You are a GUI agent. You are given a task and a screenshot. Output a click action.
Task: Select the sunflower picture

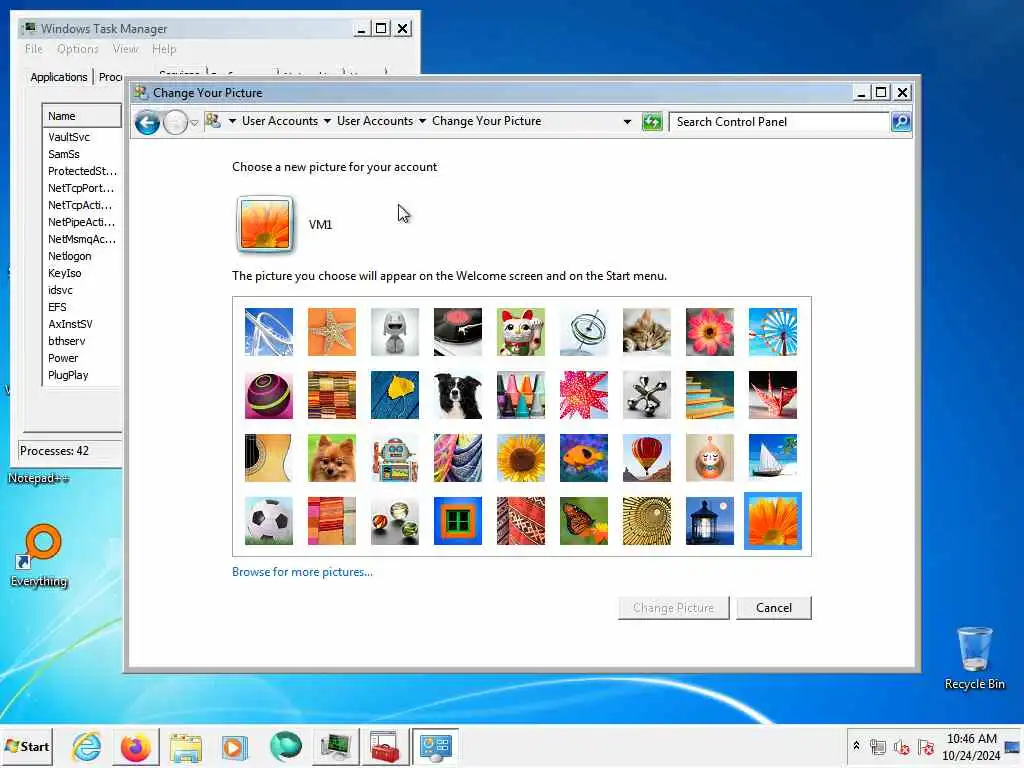coord(521,458)
